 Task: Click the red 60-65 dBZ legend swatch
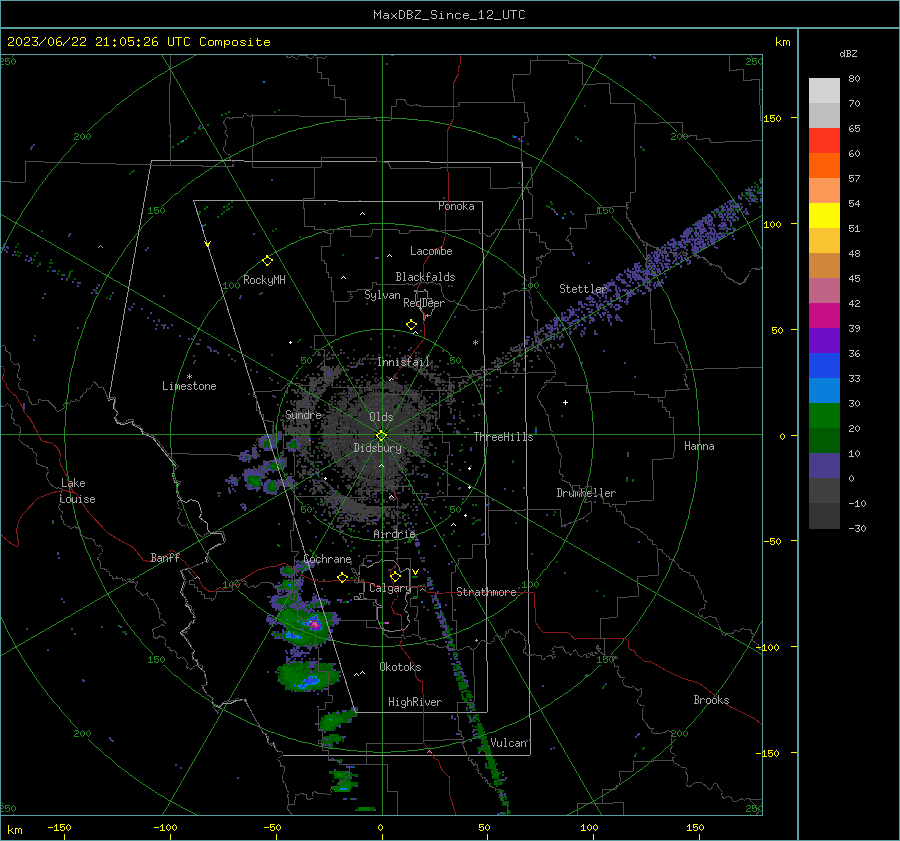pyautogui.click(x=824, y=141)
